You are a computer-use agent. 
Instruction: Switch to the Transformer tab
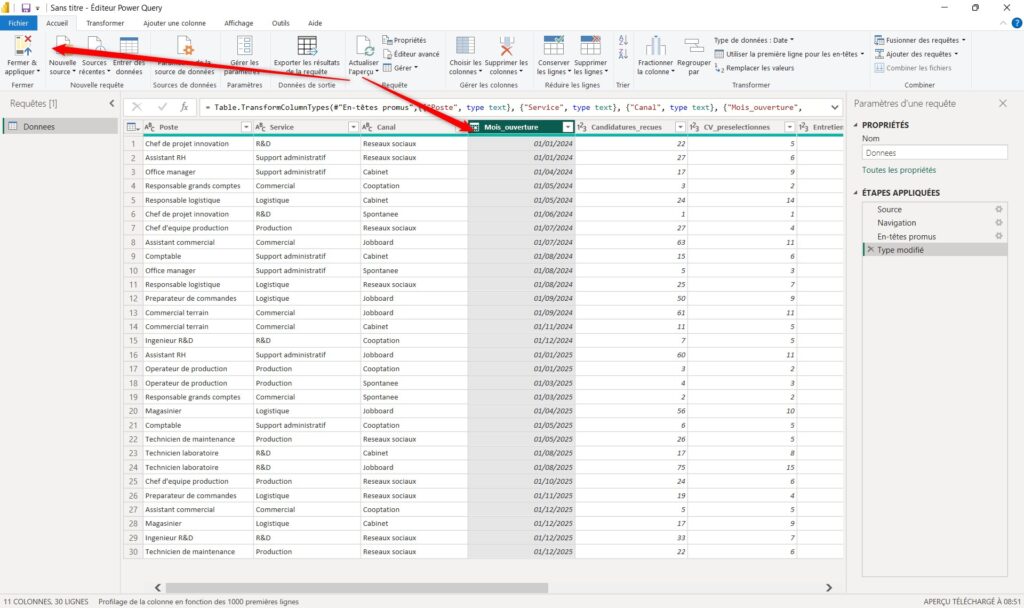coord(105,23)
